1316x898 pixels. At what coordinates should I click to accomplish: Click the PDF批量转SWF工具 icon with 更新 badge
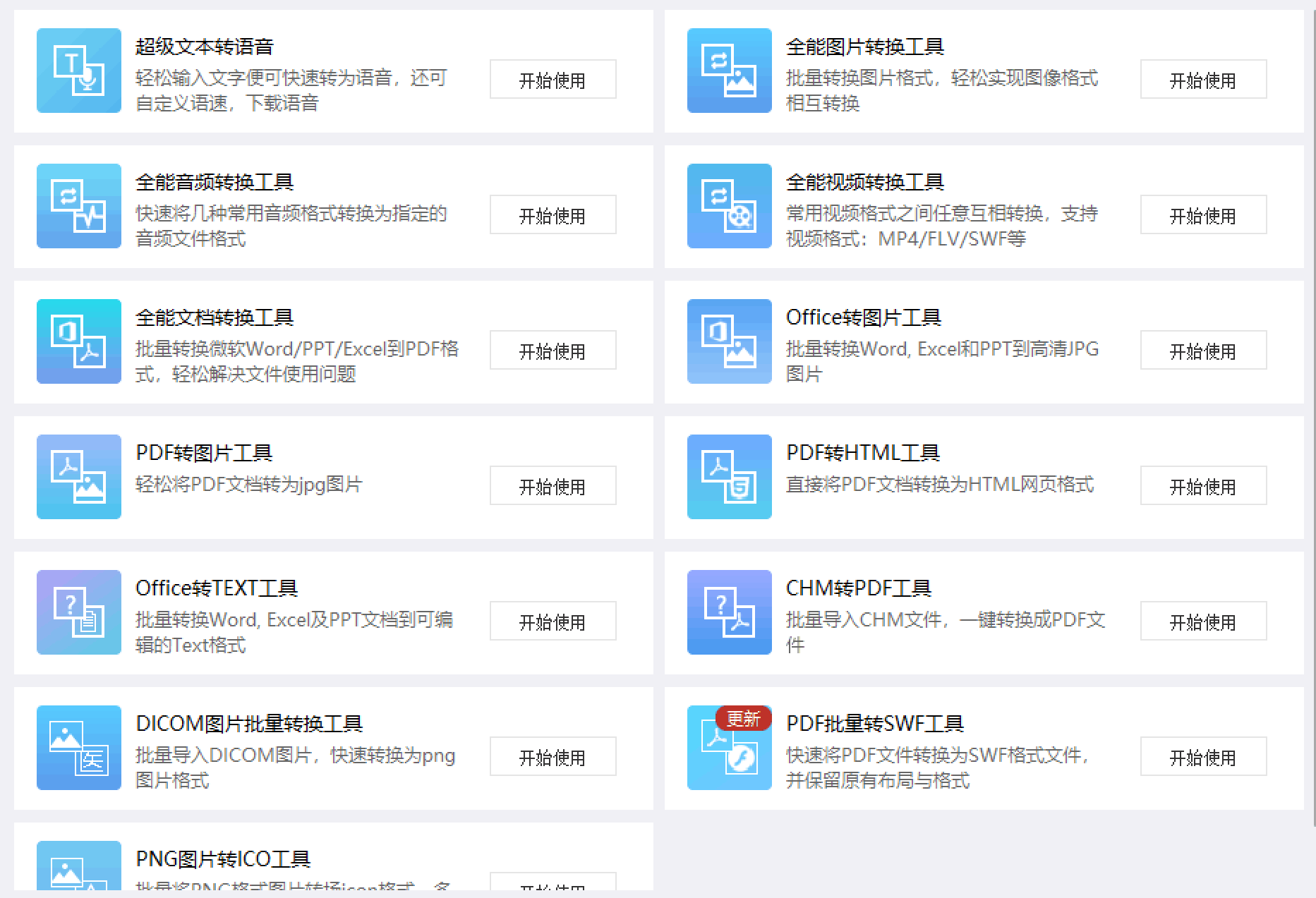730,748
